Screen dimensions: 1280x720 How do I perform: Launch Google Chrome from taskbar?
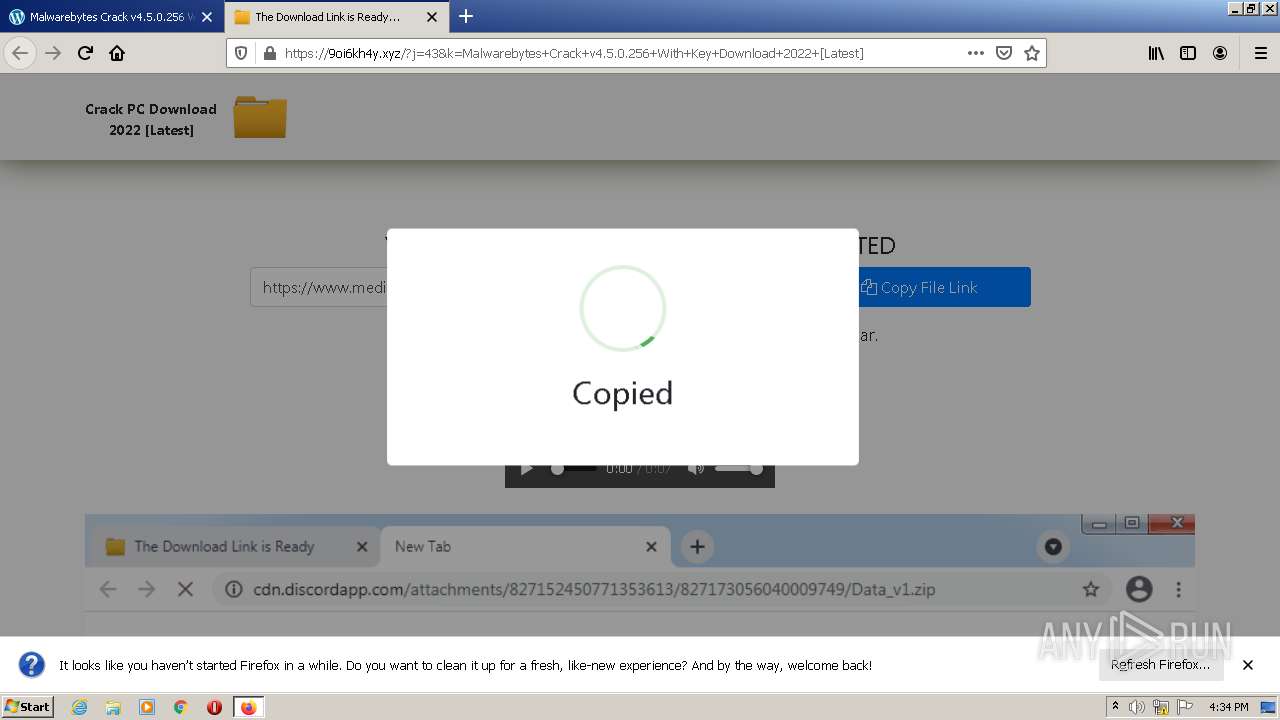[181, 707]
